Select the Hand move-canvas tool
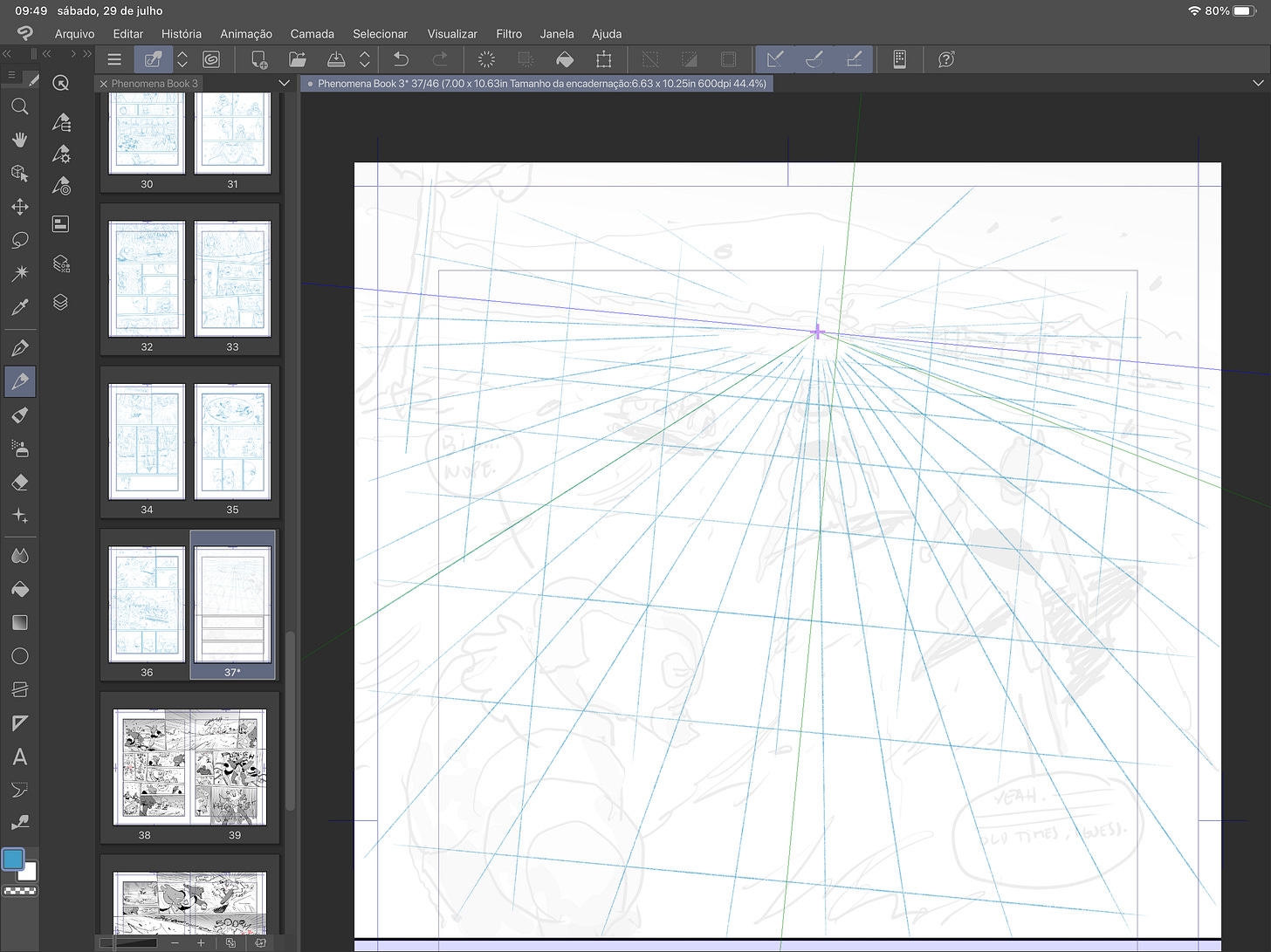1271x952 pixels. [19, 140]
